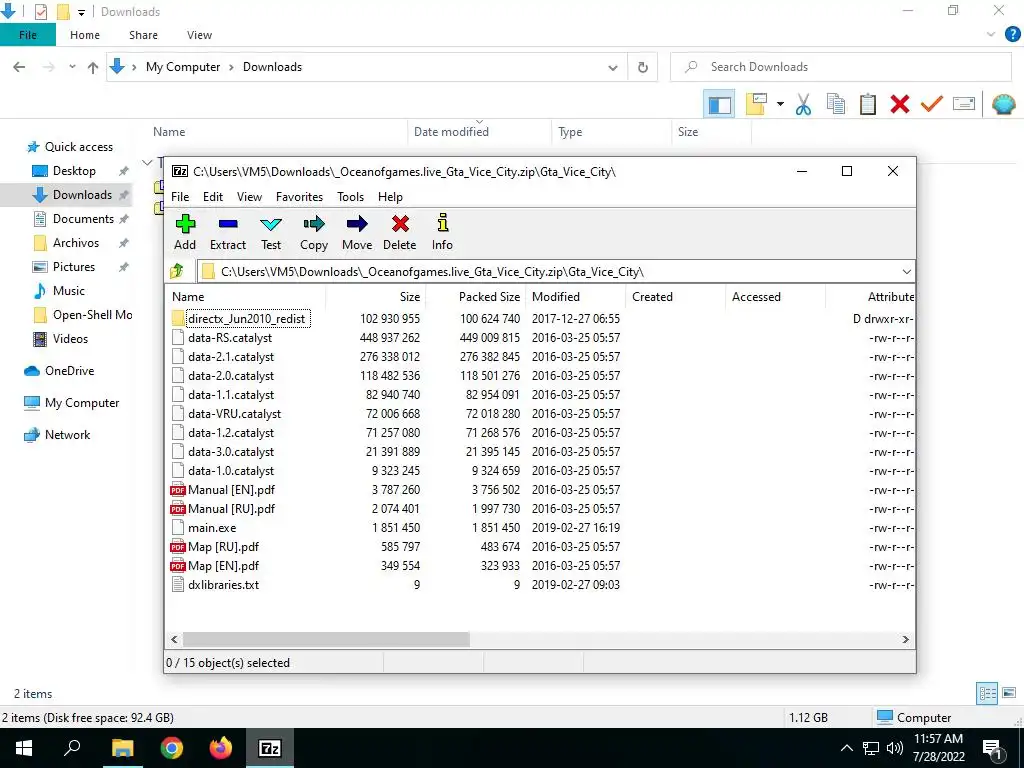Click the Explorer Help question mark icon

1012,34
